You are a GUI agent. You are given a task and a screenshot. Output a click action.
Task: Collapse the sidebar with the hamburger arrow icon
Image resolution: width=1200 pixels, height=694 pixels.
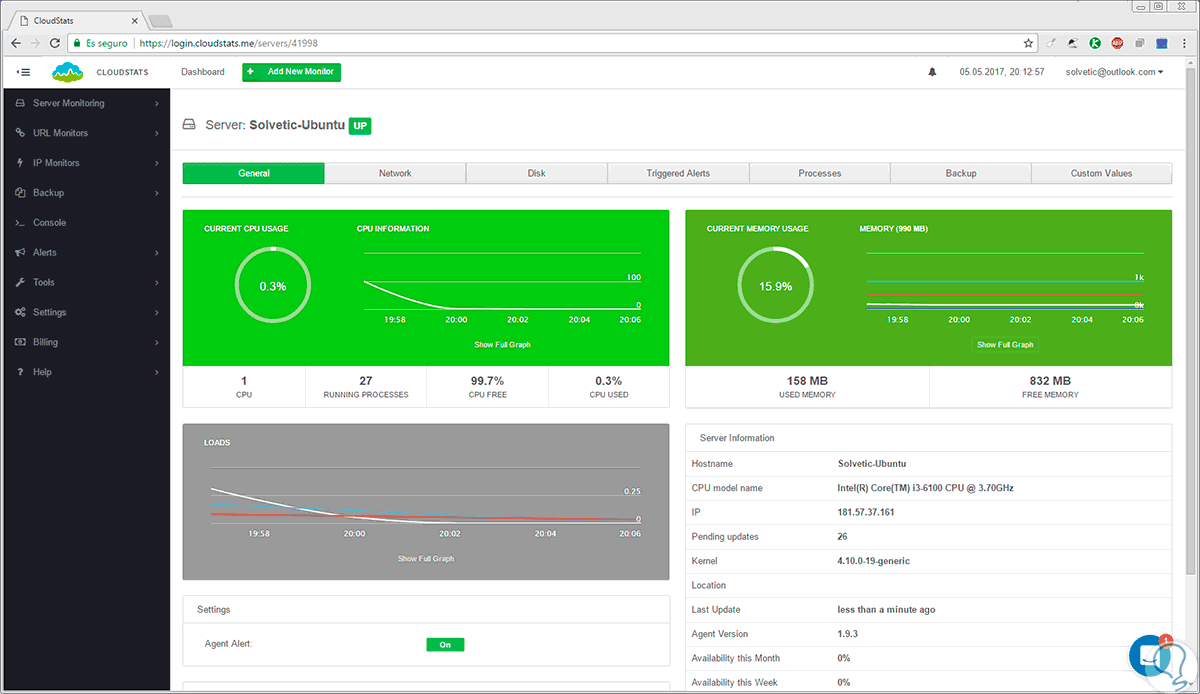(x=24, y=72)
